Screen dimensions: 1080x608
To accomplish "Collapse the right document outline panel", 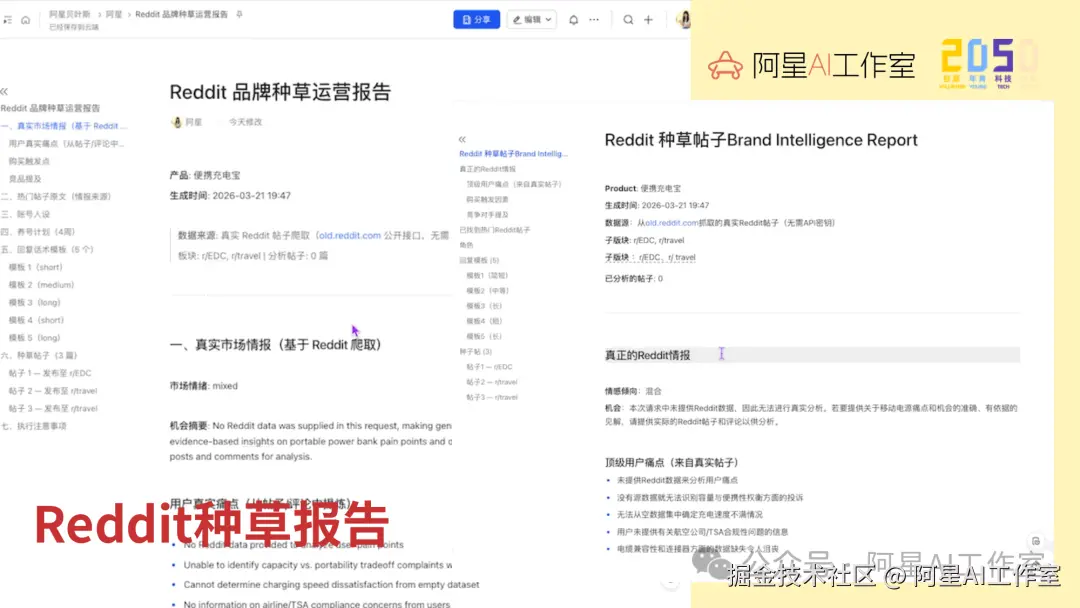I will coord(462,139).
